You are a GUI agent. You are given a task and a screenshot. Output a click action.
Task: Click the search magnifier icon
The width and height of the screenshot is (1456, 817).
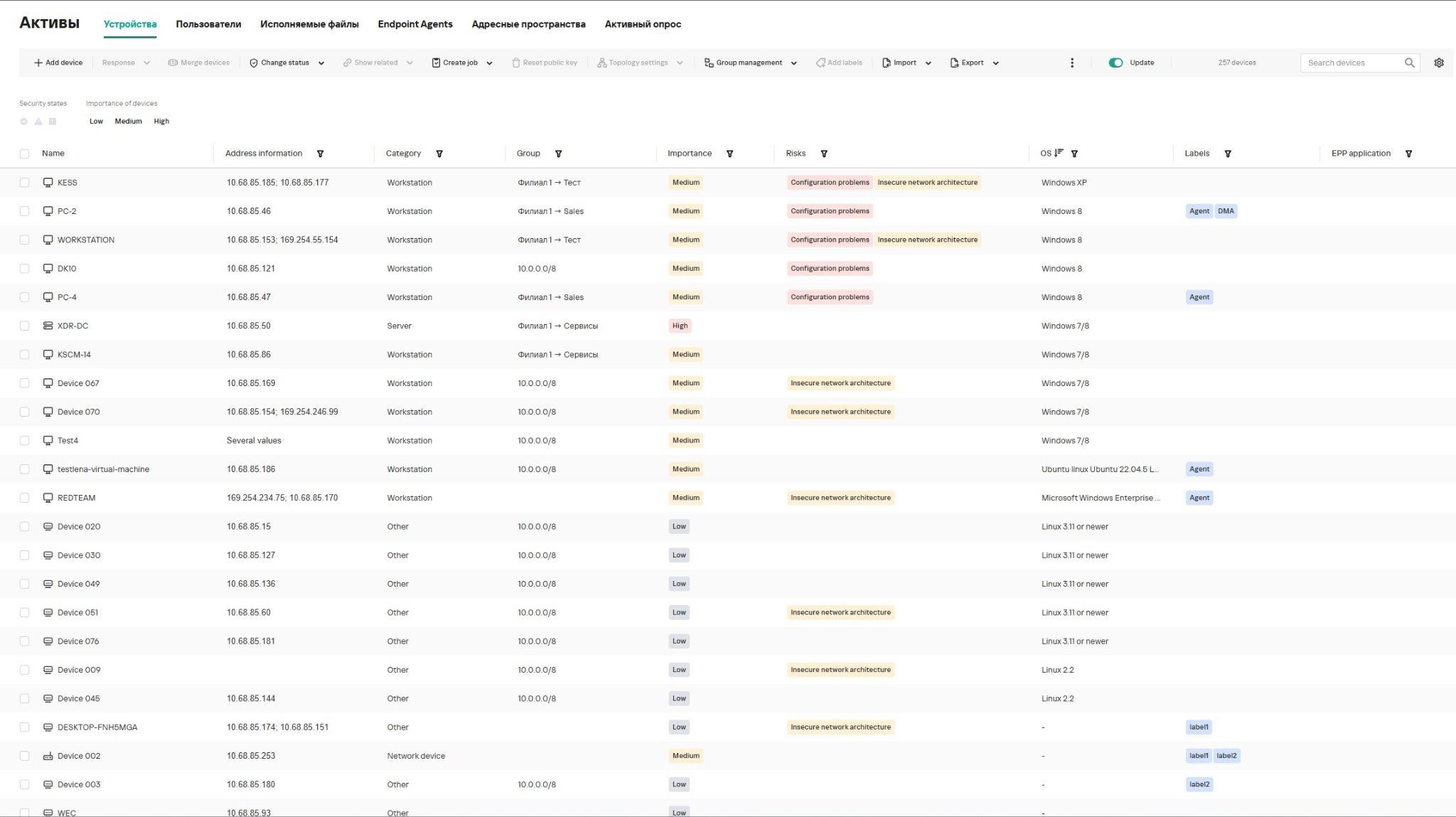pos(1409,63)
